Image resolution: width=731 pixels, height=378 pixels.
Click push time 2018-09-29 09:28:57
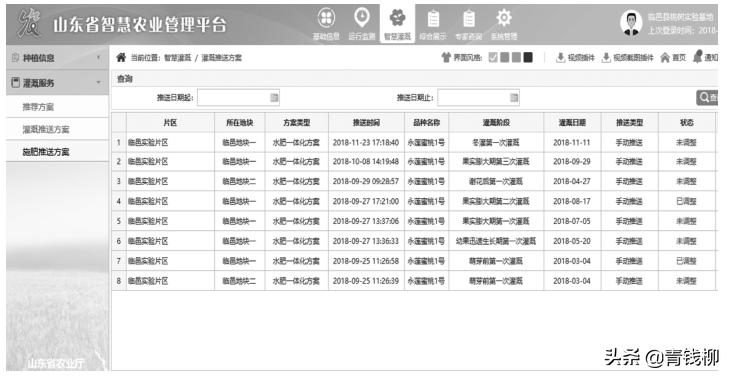366,181
